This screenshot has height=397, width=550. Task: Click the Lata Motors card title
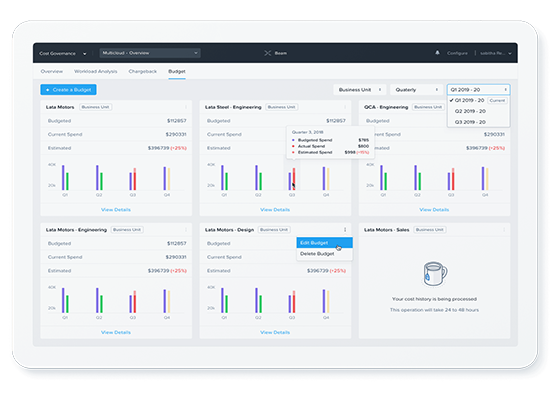pyautogui.click(x=60, y=107)
